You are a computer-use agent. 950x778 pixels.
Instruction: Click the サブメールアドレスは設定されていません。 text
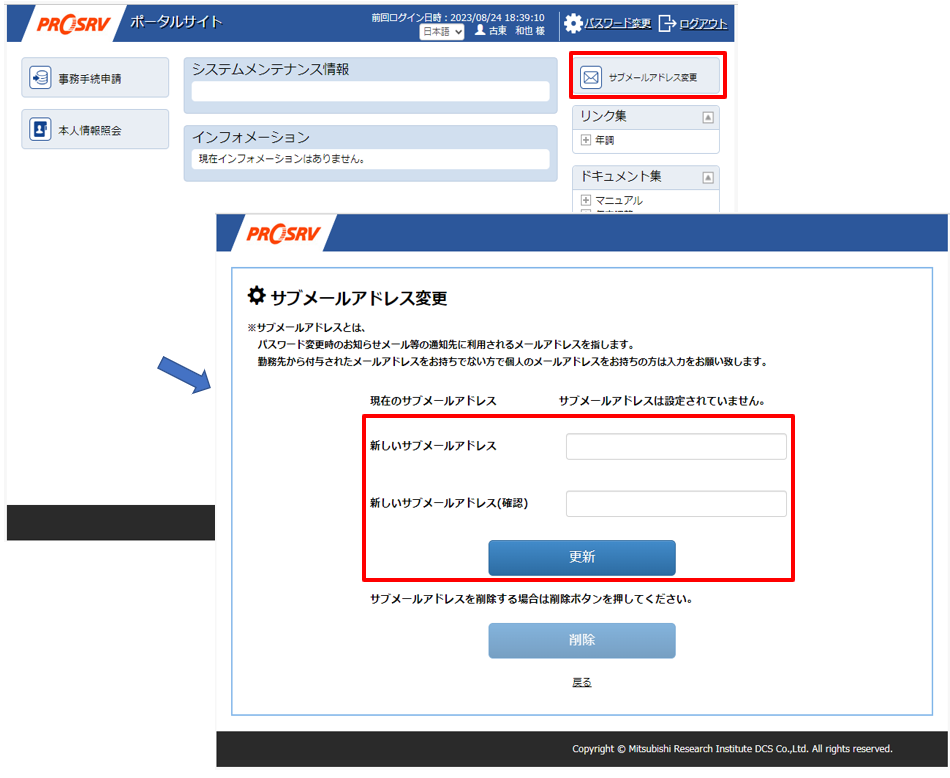click(662, 401)
